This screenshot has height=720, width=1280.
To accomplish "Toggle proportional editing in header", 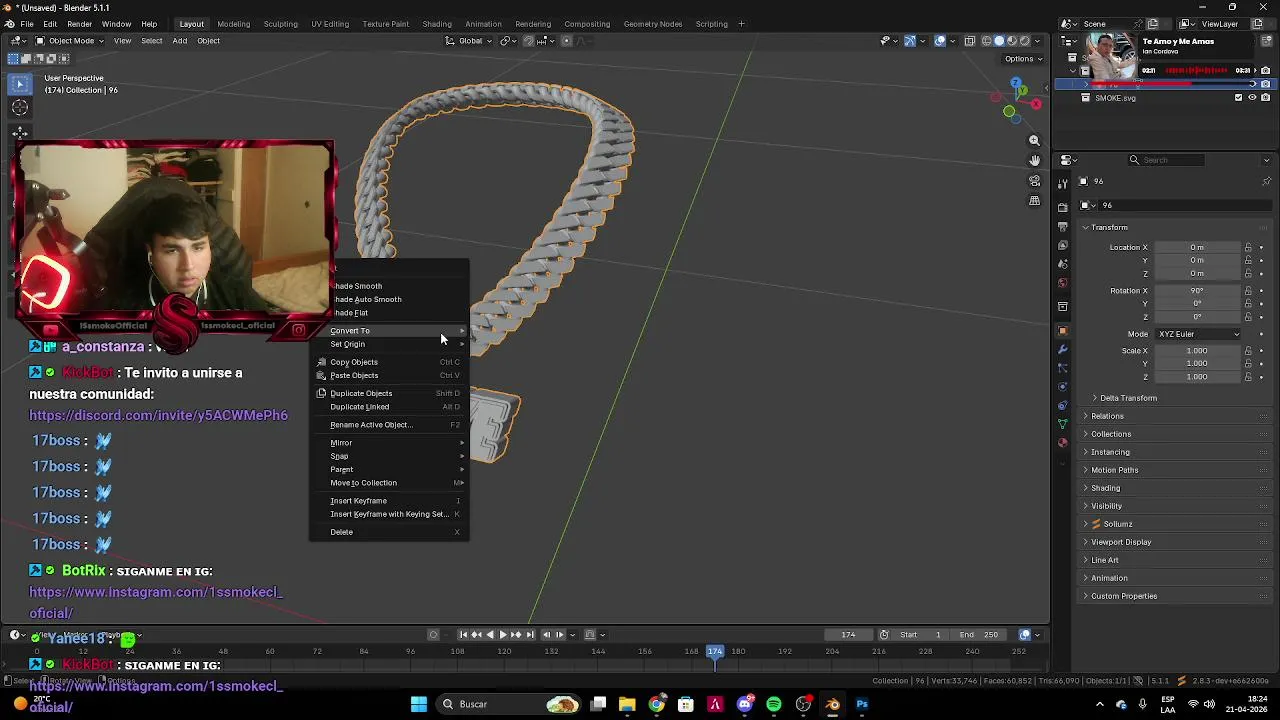I will tap(566, 41).
